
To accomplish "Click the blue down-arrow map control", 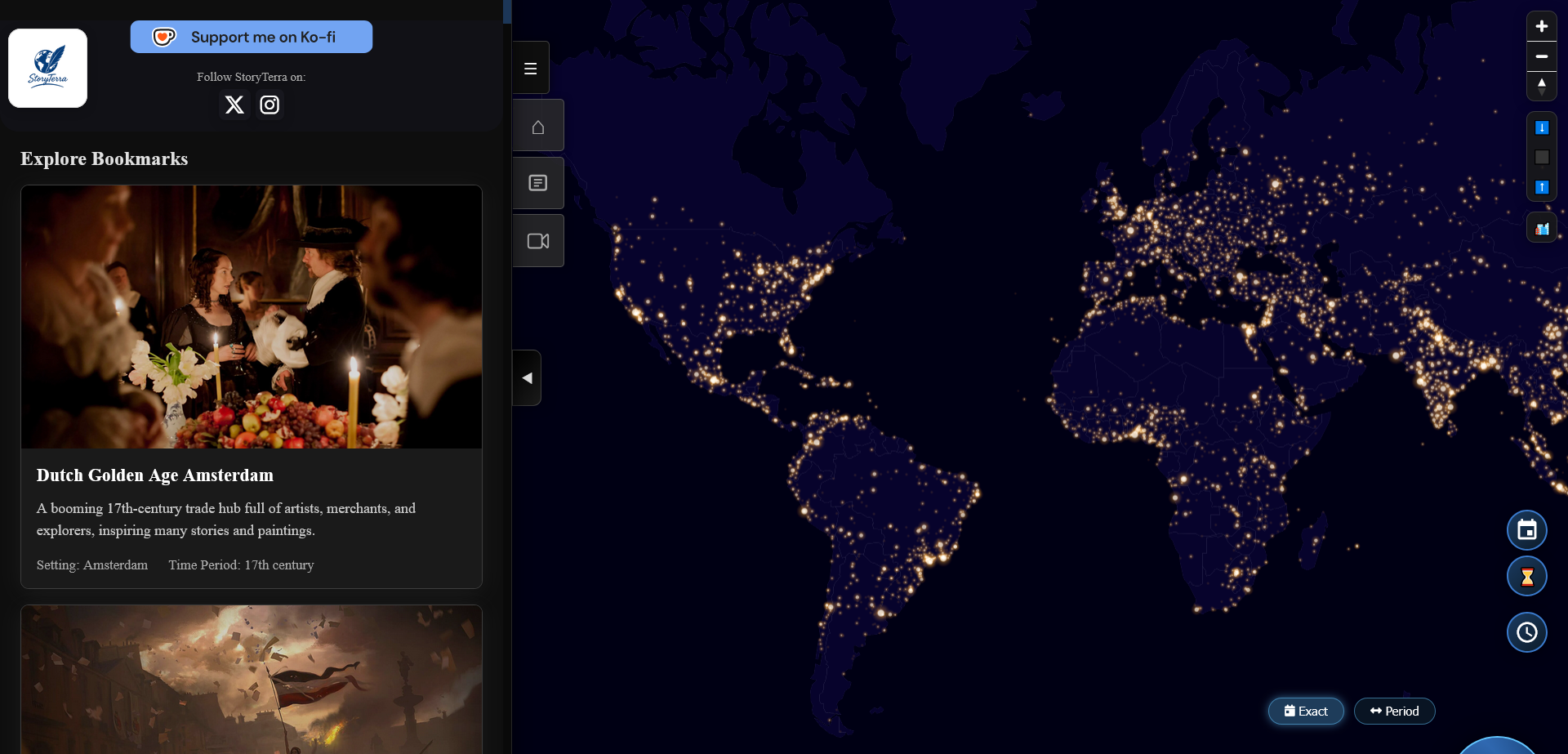I will click(1541, 127).
